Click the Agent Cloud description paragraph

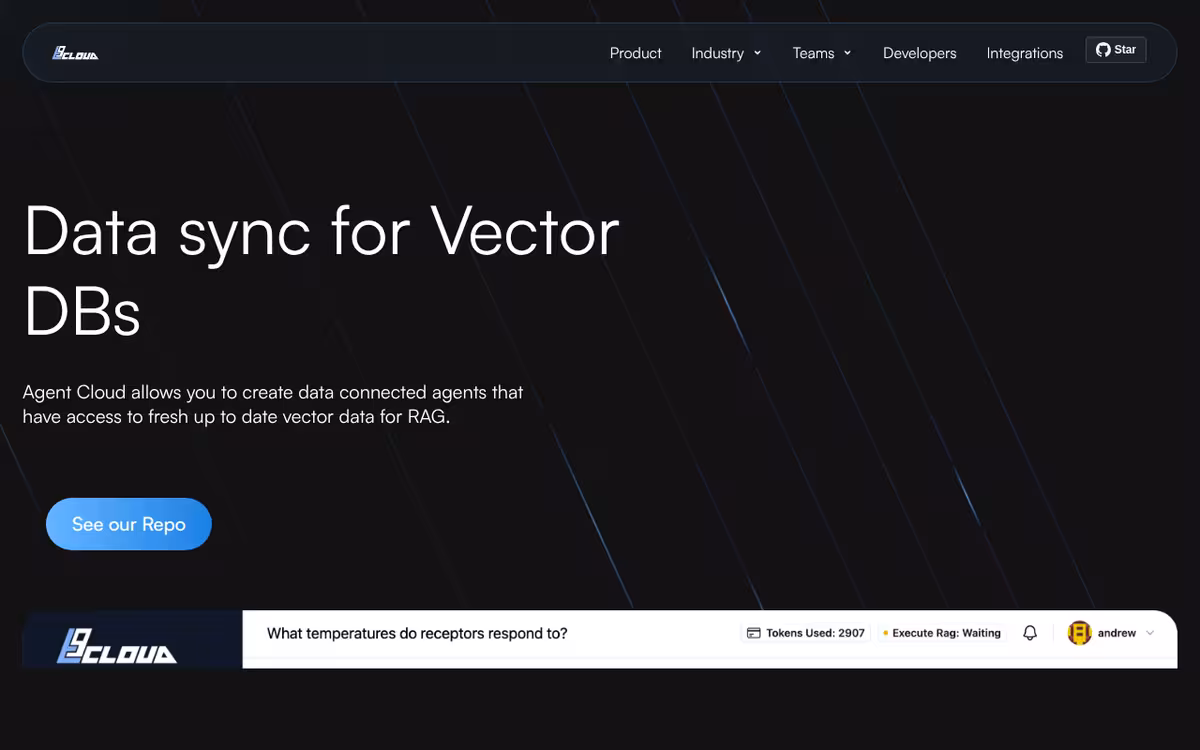coord(273,404)
